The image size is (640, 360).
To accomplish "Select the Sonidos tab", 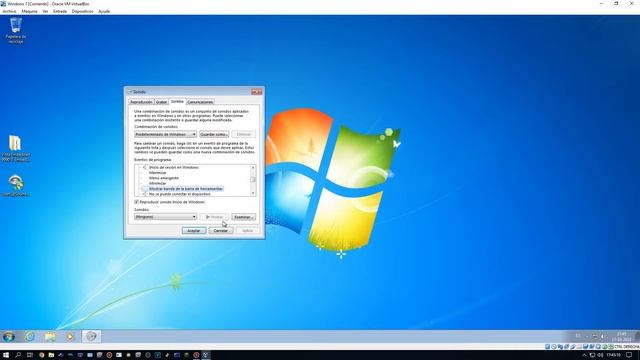I will click(x=177, y=101).
